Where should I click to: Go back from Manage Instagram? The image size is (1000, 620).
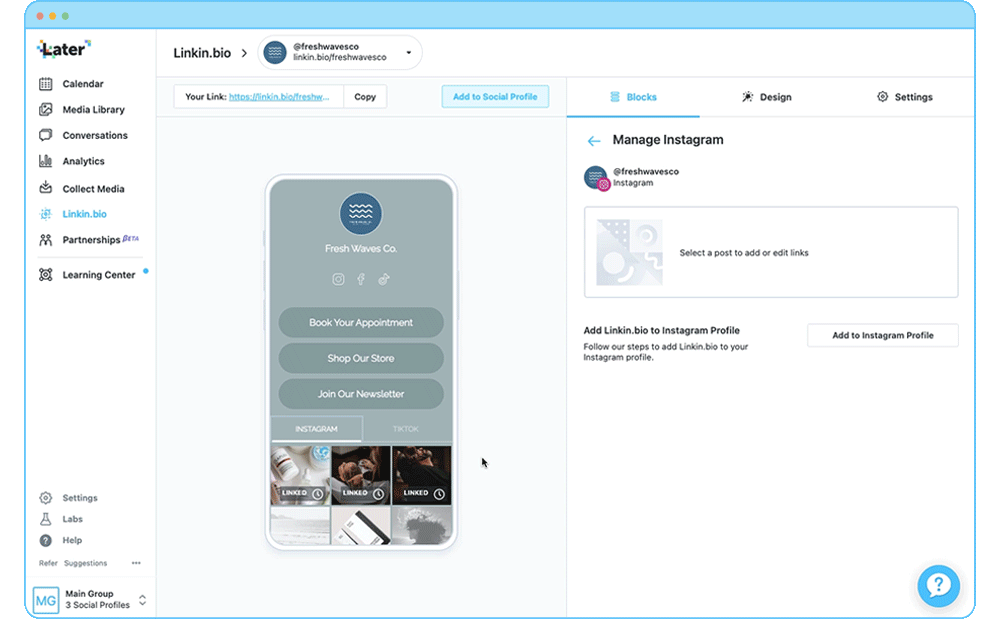(x=594, y=141)
